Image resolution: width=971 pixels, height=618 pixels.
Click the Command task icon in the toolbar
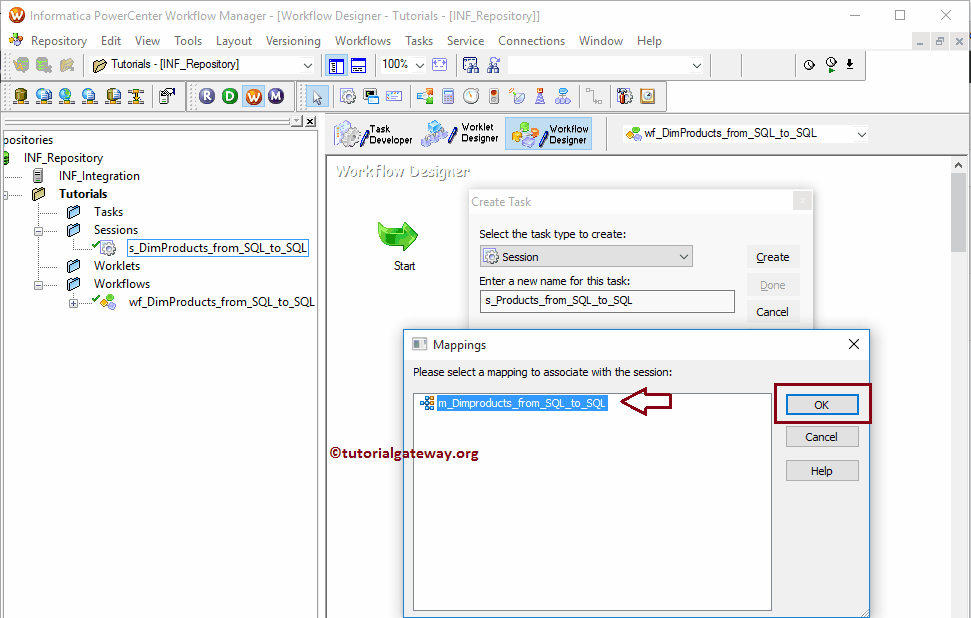point(371,97)
